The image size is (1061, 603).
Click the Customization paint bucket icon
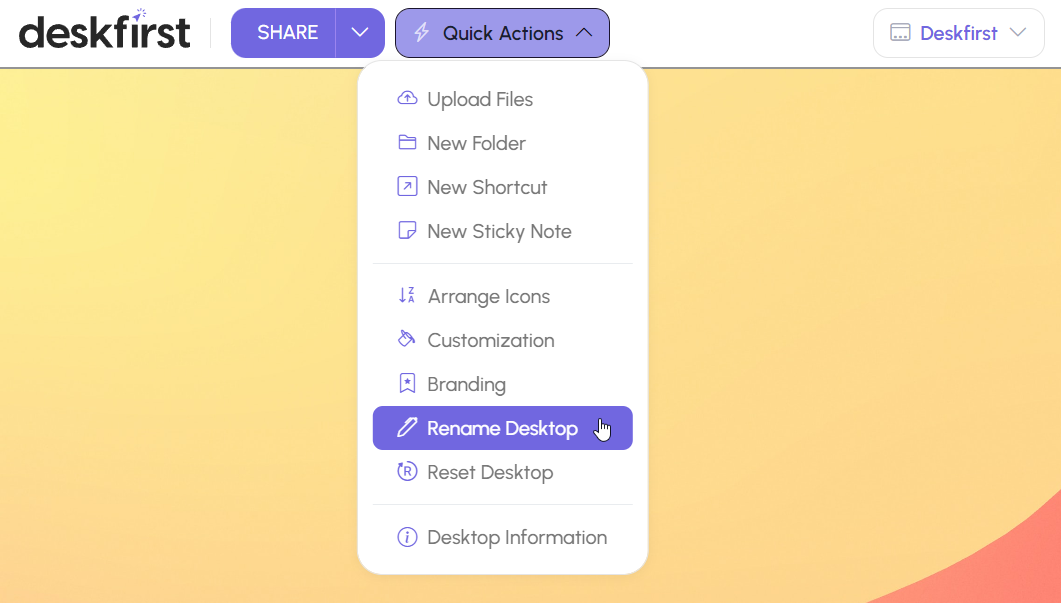407,339
